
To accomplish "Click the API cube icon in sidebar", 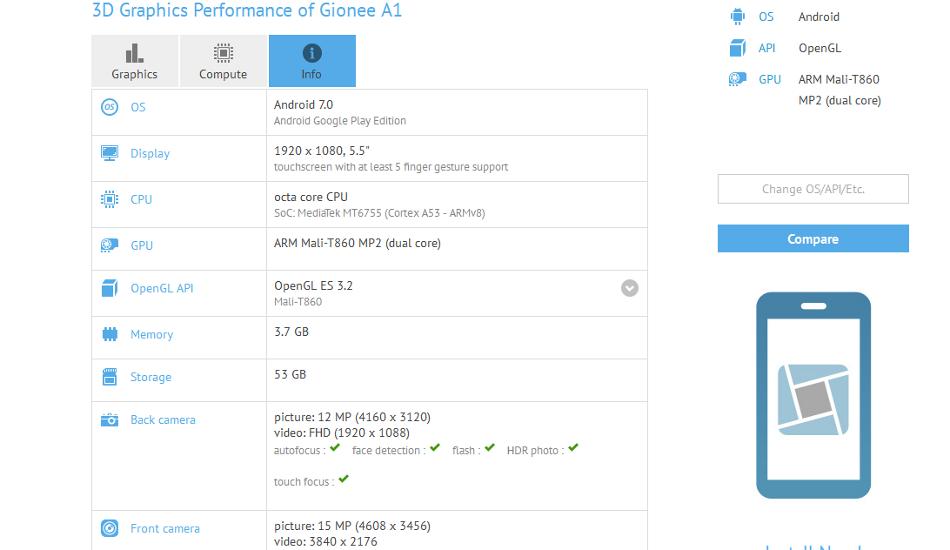I will (737, 48).
